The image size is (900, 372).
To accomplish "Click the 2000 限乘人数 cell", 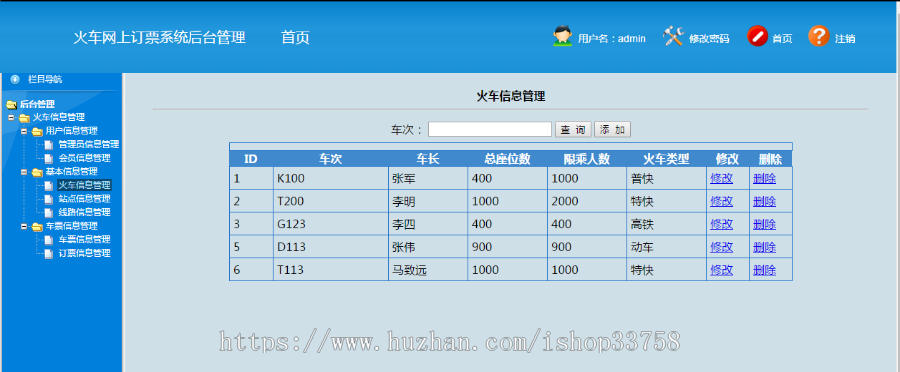I will tap(587, 202).
